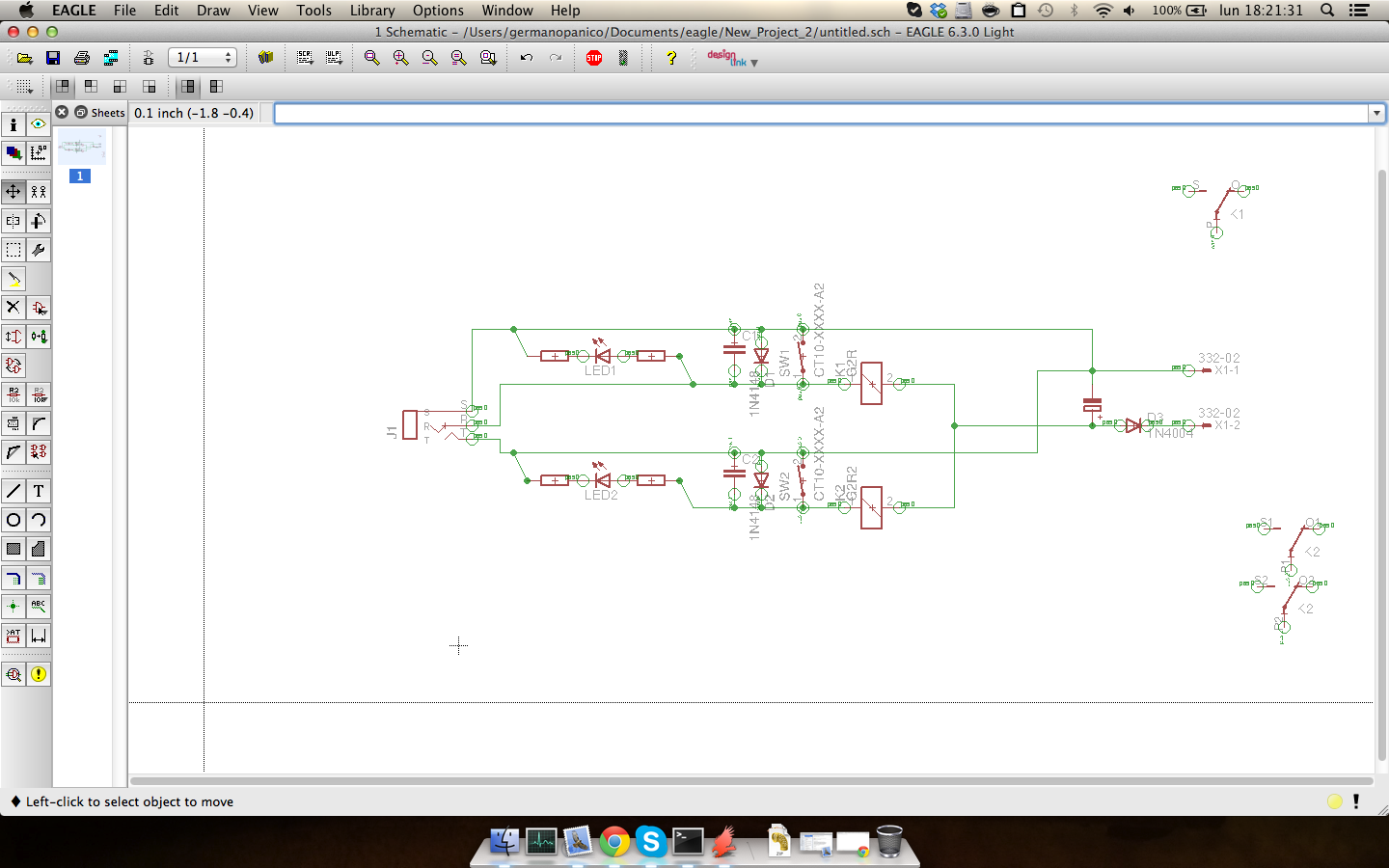Toggle the Group selection tool
The image size is (1389, 868).
click(x=14, y=250)
